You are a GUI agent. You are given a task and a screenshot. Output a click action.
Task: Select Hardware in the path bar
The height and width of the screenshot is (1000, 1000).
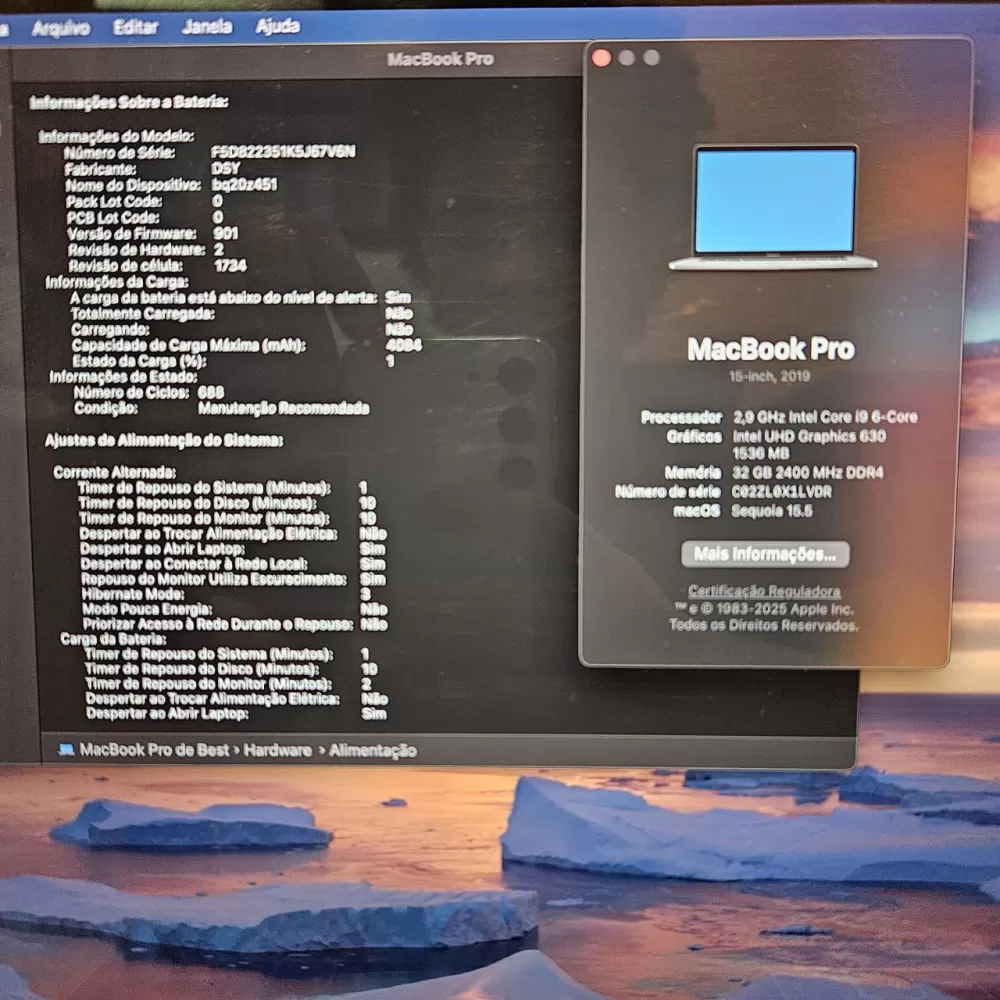tap(277, 750)
